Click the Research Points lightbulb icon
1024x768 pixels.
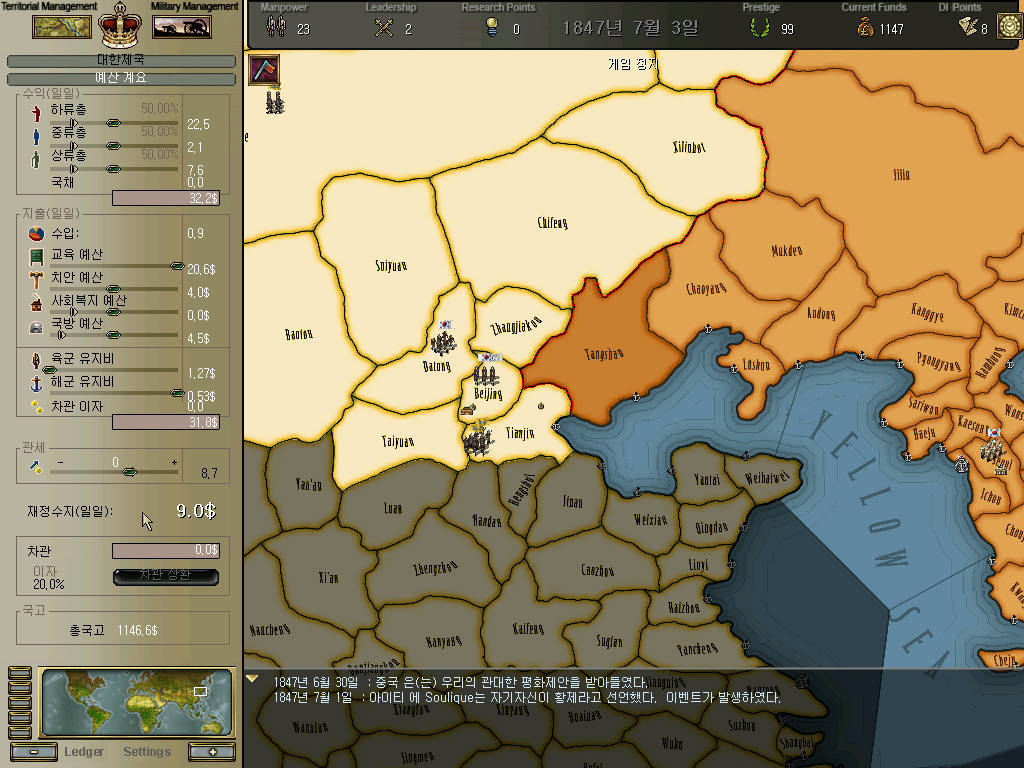492,27
